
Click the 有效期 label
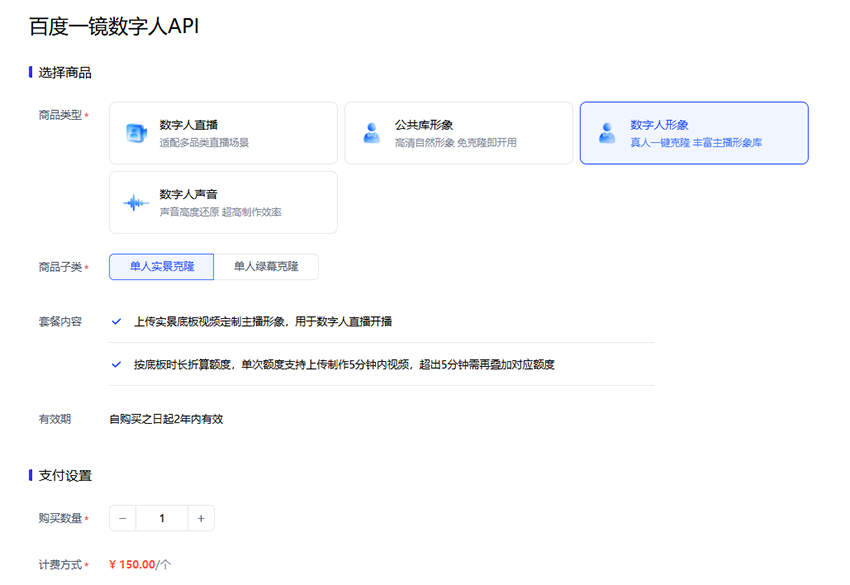tap(55, 419)
